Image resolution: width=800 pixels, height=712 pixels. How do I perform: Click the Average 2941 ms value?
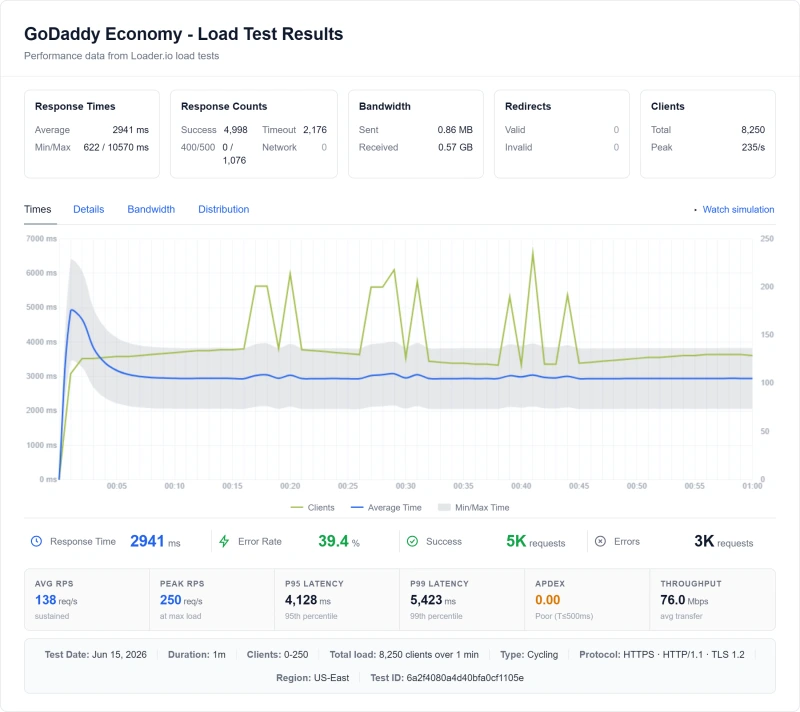(x=131, y=130)
